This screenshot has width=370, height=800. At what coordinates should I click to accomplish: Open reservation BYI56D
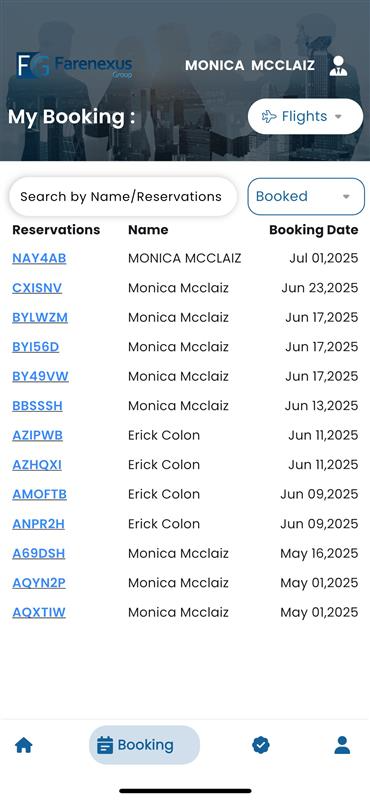point(36,347)
